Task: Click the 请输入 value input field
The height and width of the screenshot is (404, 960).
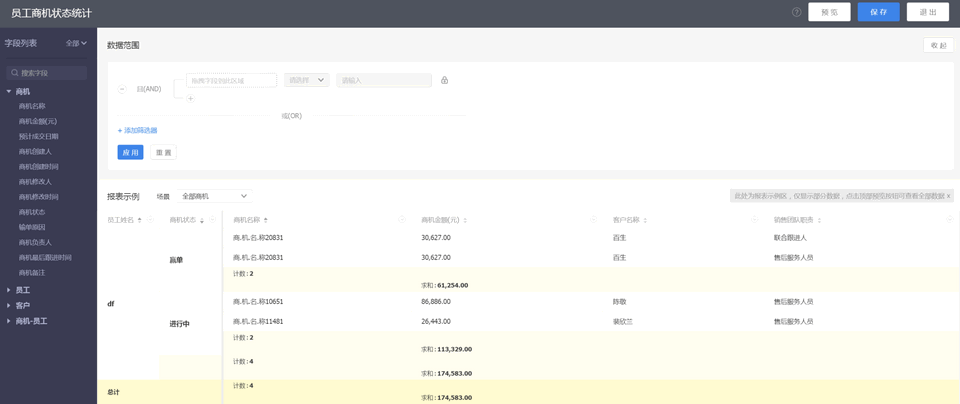Action: pos(384,80)
